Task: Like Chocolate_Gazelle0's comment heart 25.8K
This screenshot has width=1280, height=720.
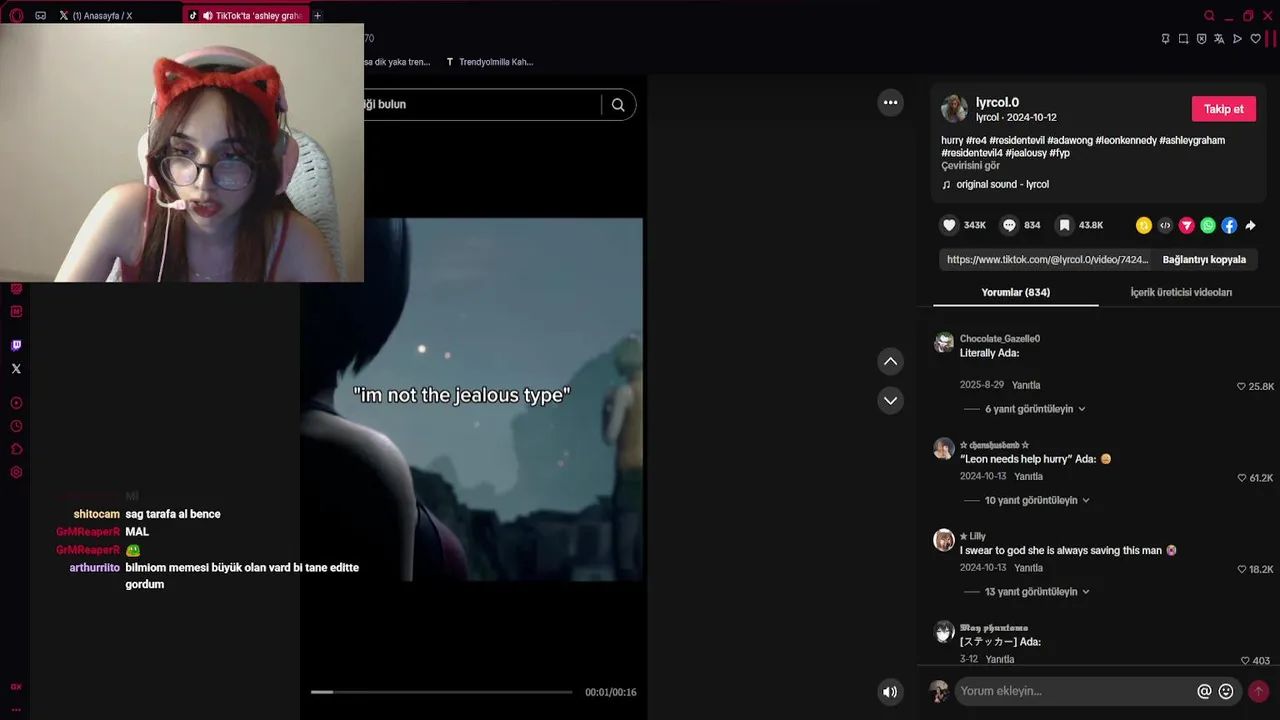Action: tap(1242, 386)
